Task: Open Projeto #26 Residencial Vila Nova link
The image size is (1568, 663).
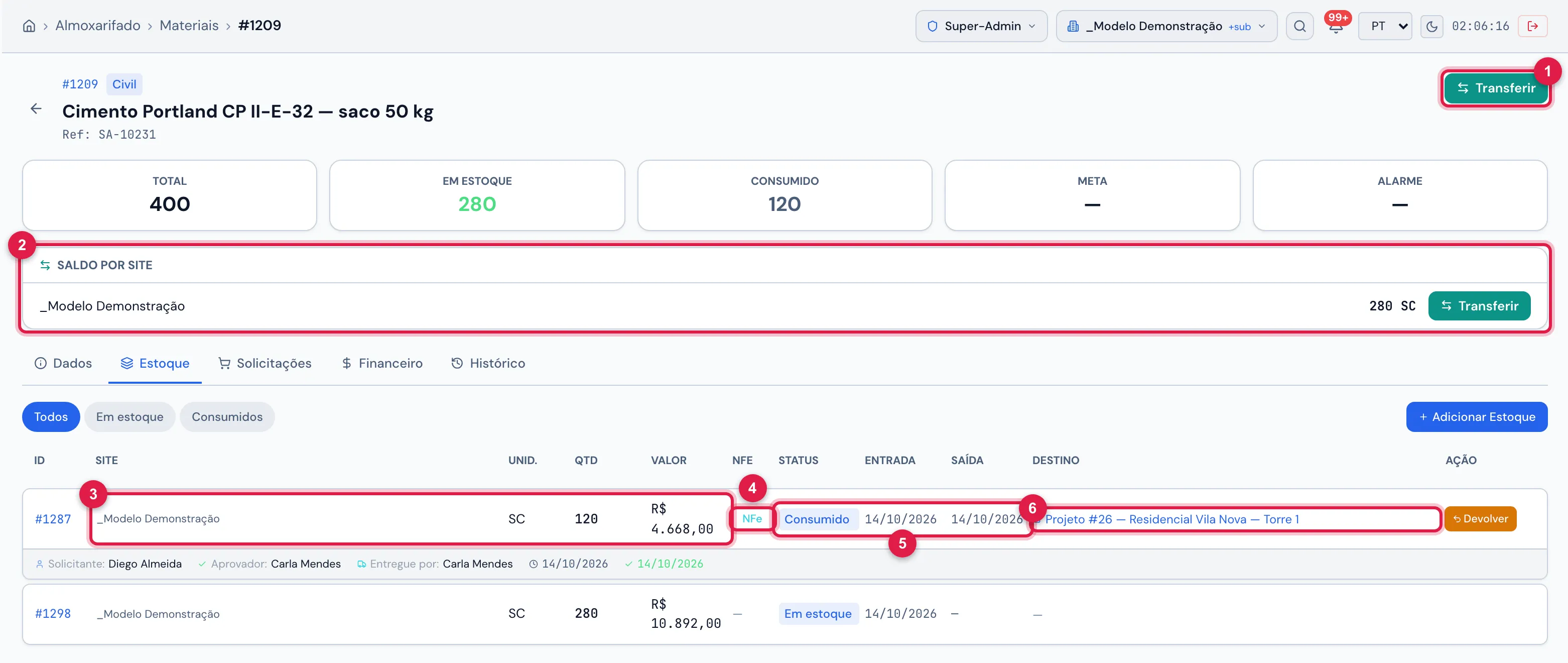Action: (1172, 519)
